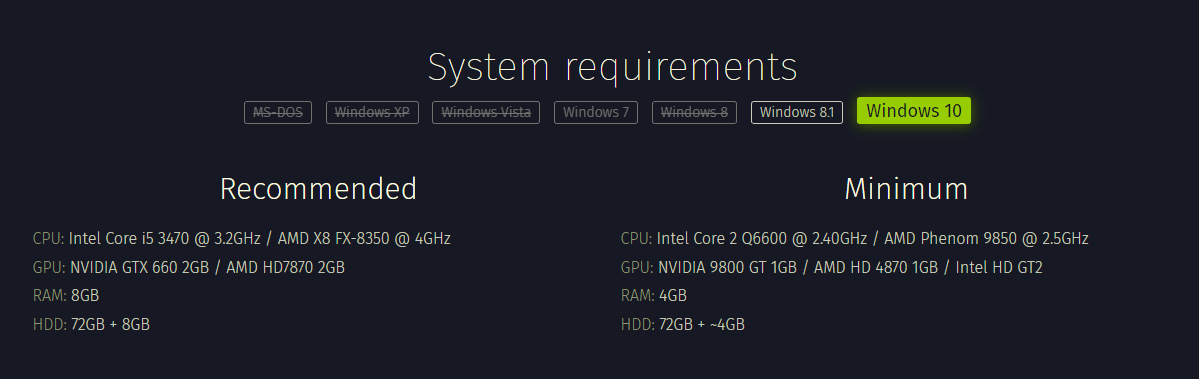
Task: Click the crossed-out MS-DOS tab
Action: [278, 112]
